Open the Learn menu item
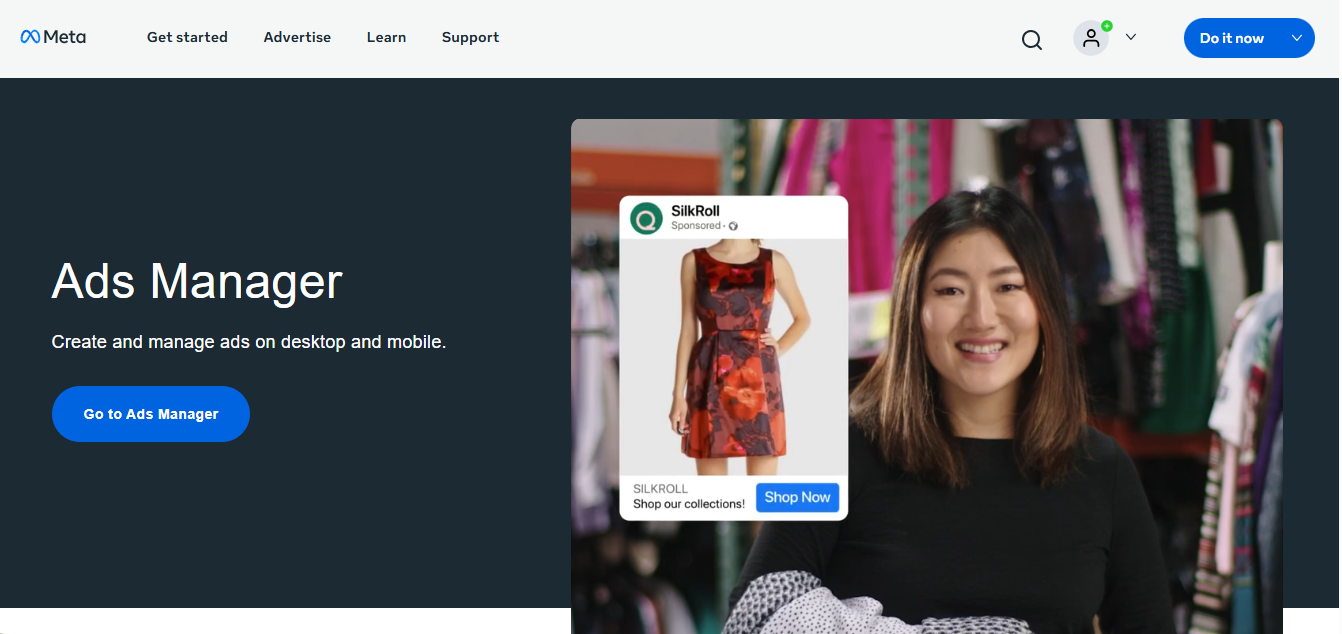The height and width of the screenshot is (634, 1342). pyautogui.click(x=386, y=37)
